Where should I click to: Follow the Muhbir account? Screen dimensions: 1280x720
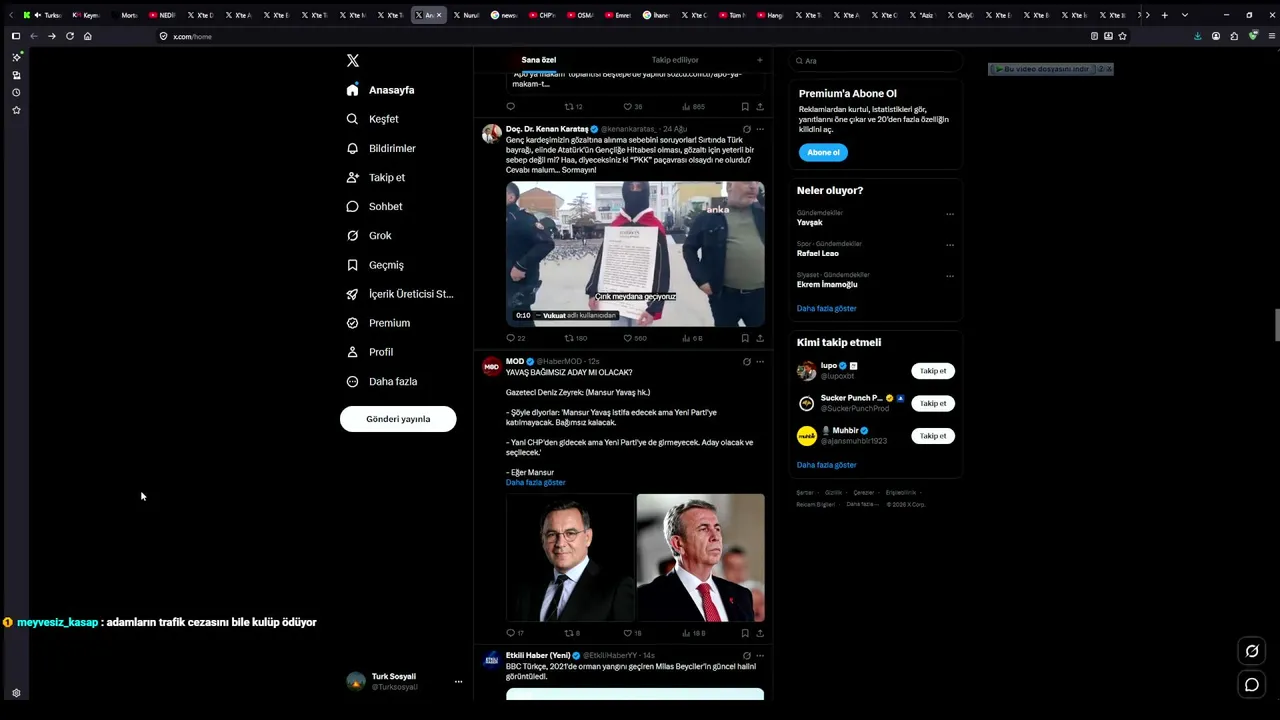point(933,436)
